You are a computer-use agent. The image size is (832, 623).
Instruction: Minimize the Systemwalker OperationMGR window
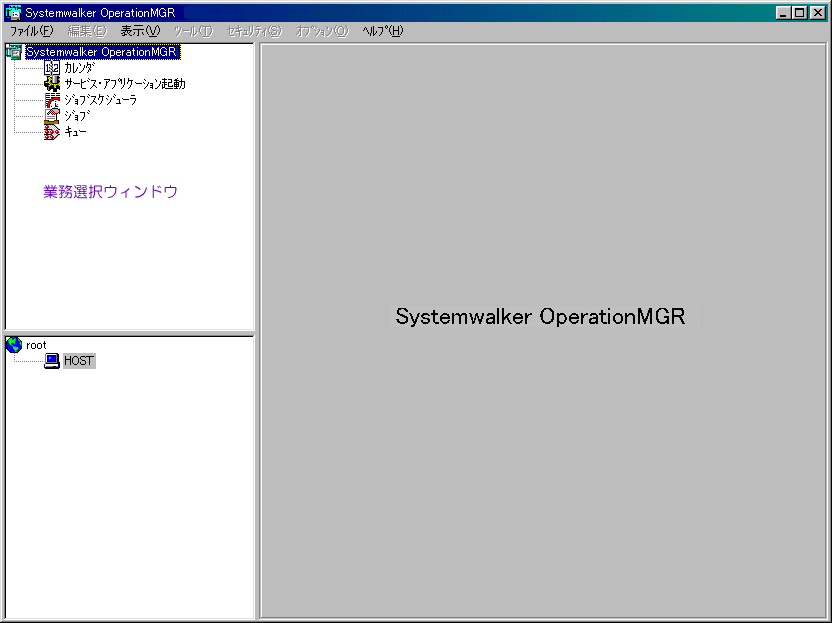coord(783,13)
